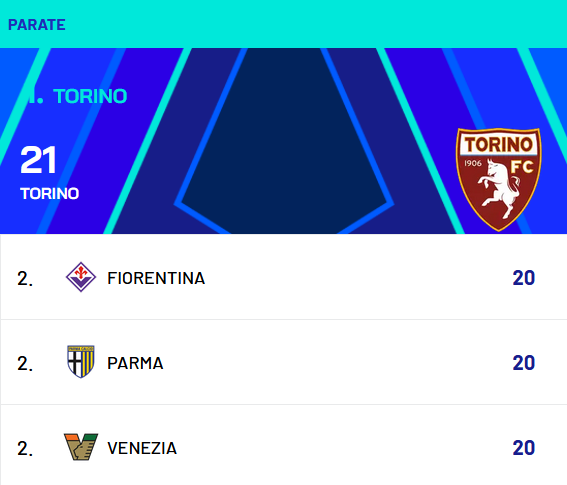Select the rank number beside Venezia
567x485 pixels.
tap(25, 448)
